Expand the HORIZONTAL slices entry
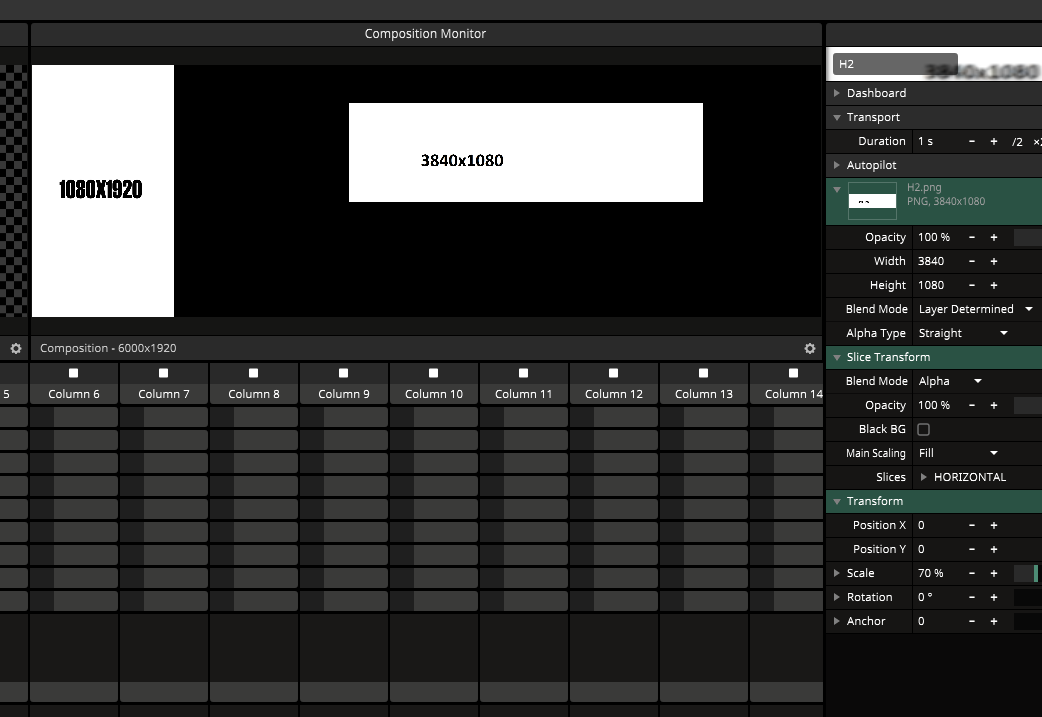This screenshot has height=717, width=1042. coord(923,477)
